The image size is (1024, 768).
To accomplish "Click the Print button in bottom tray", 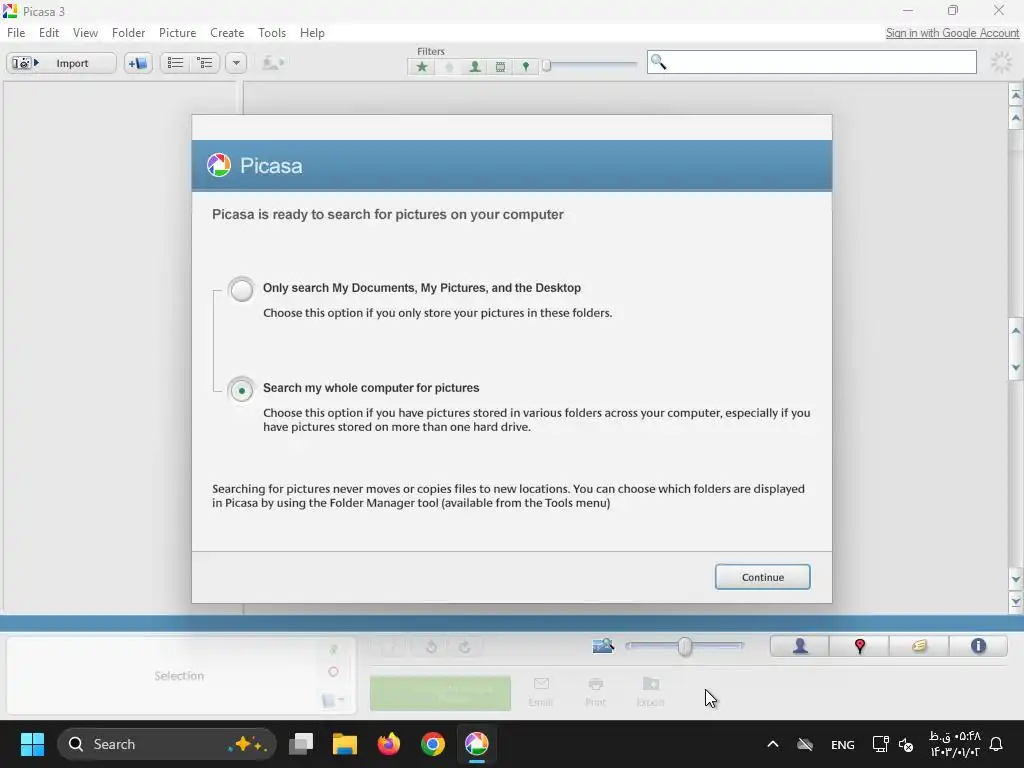I will coord(595,692).
